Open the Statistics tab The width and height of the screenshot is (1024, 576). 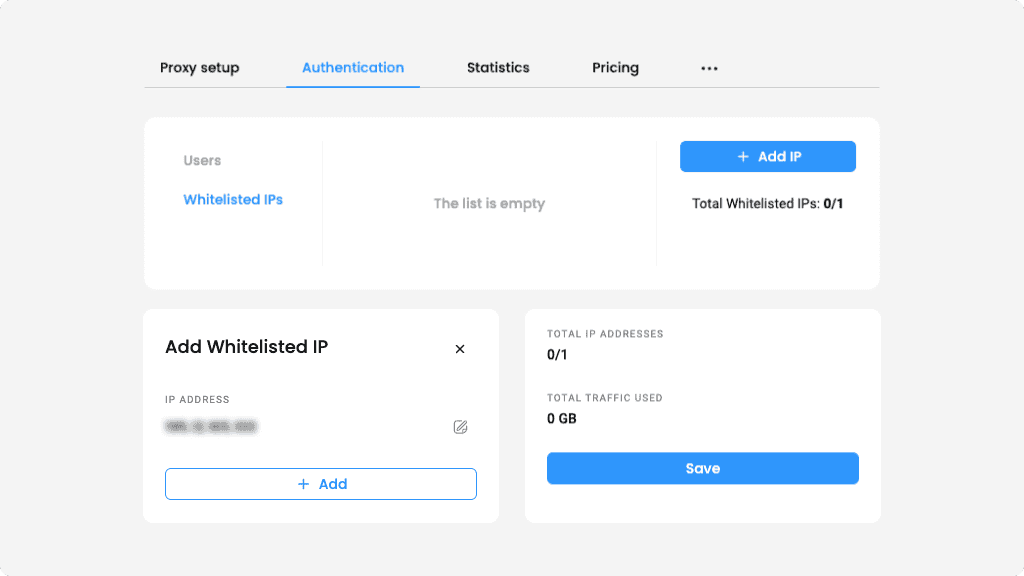(498, 68)
